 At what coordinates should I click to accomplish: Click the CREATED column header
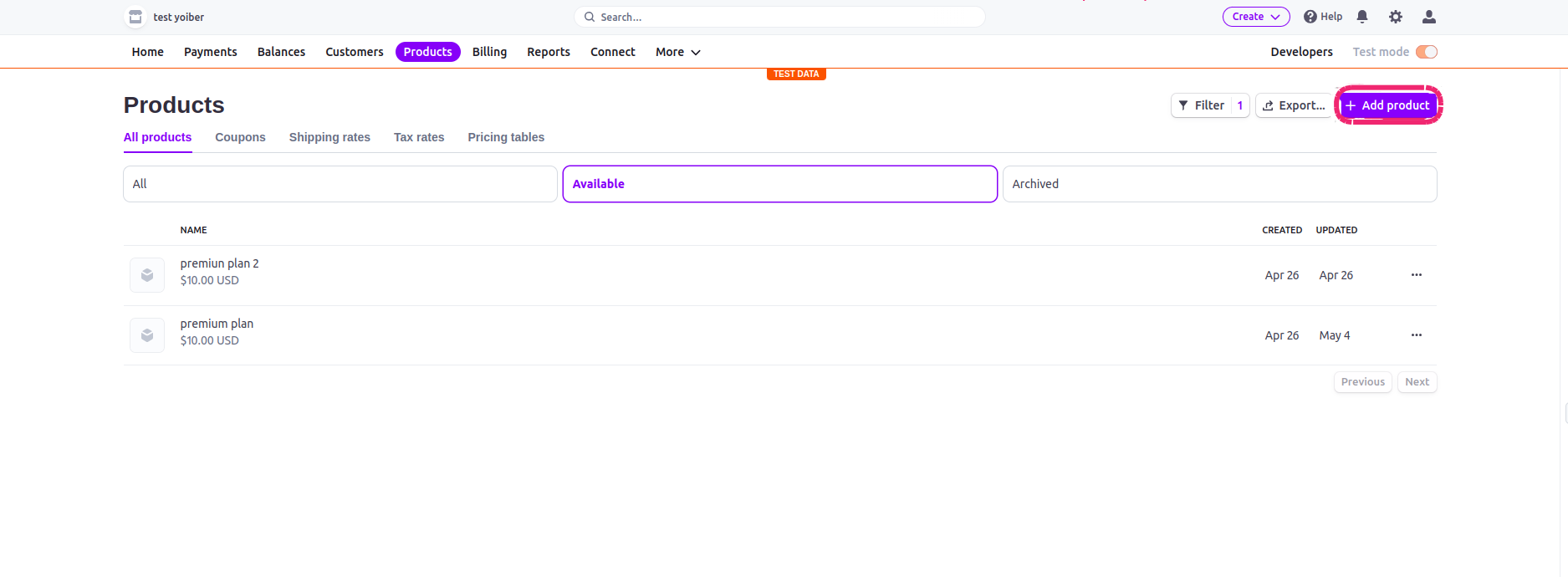1282,230
